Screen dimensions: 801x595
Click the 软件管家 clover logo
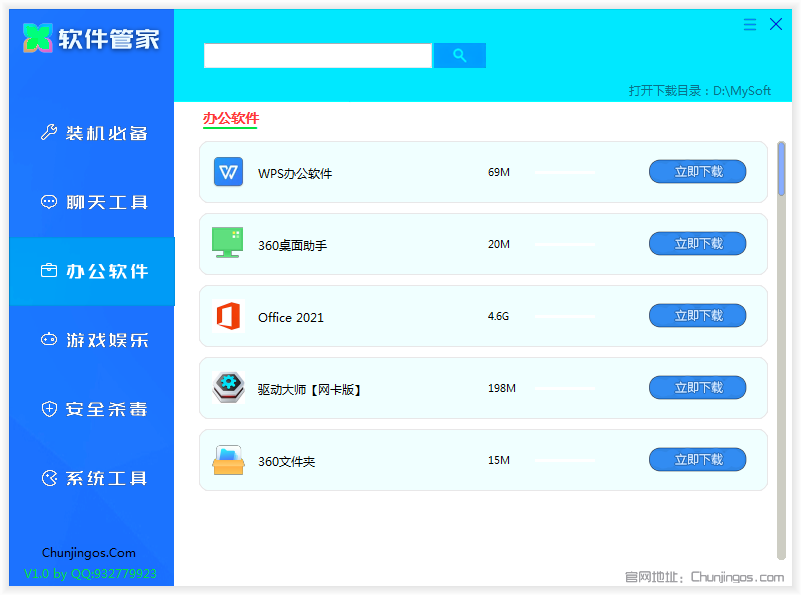coord(38,38)
